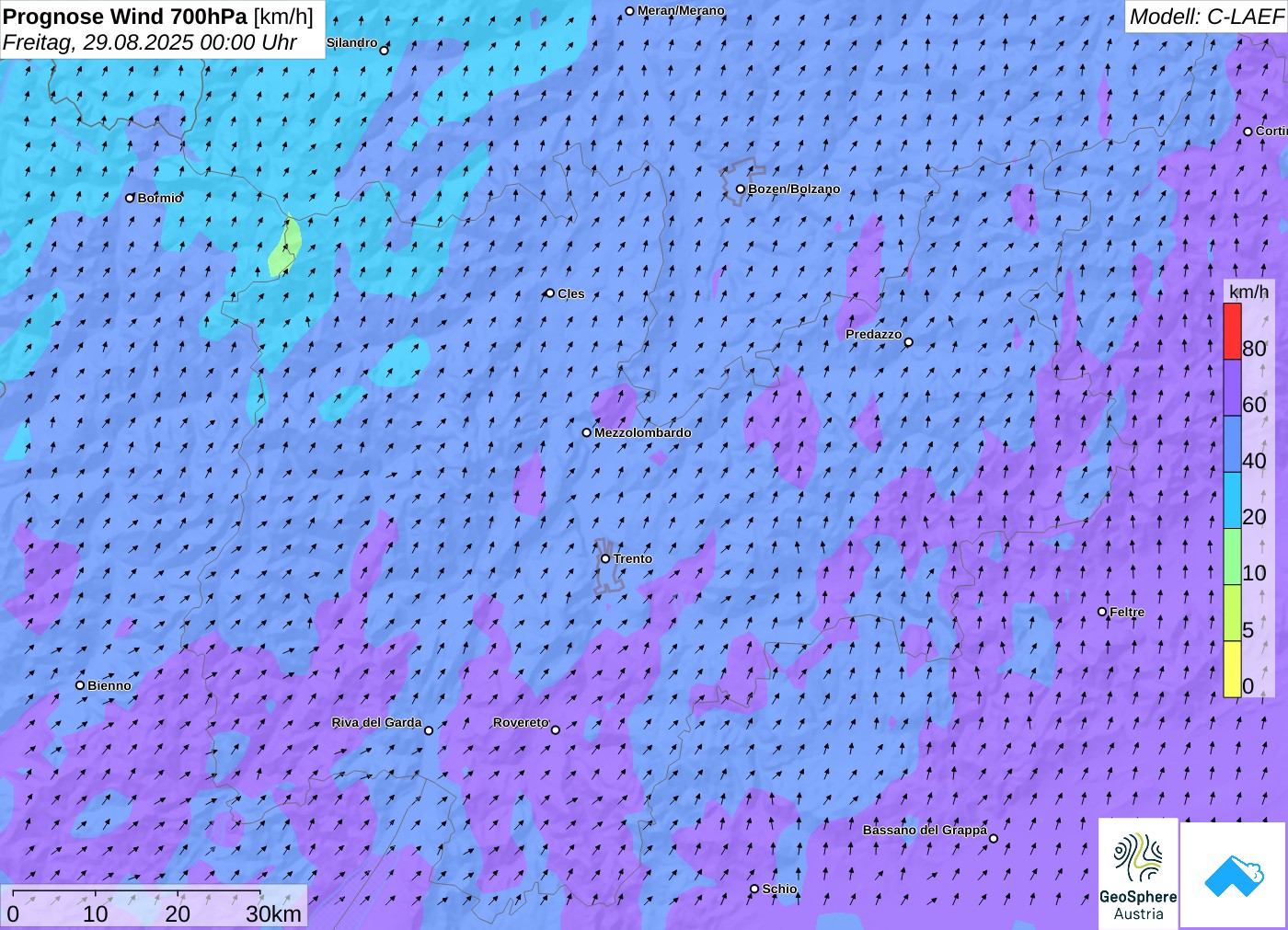The width and height of the screenshot is (1288, 930).
Task: Click the "80" value in the legend
Action: (x=1254, y=348)
